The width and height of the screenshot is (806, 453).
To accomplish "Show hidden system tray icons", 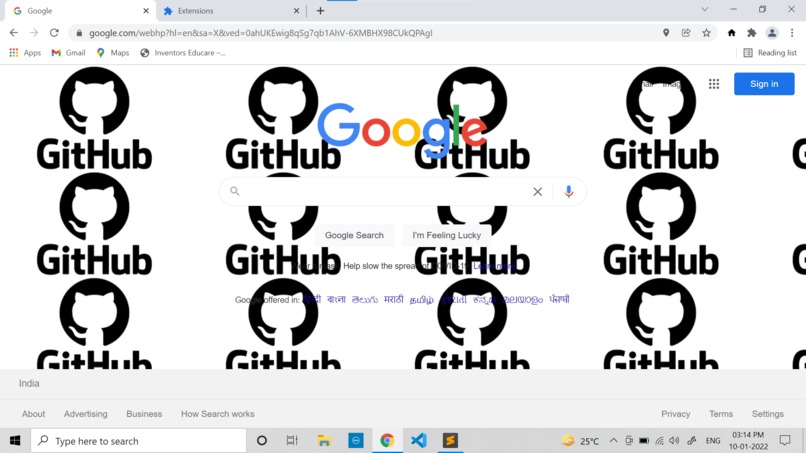I will coord(613,441).
